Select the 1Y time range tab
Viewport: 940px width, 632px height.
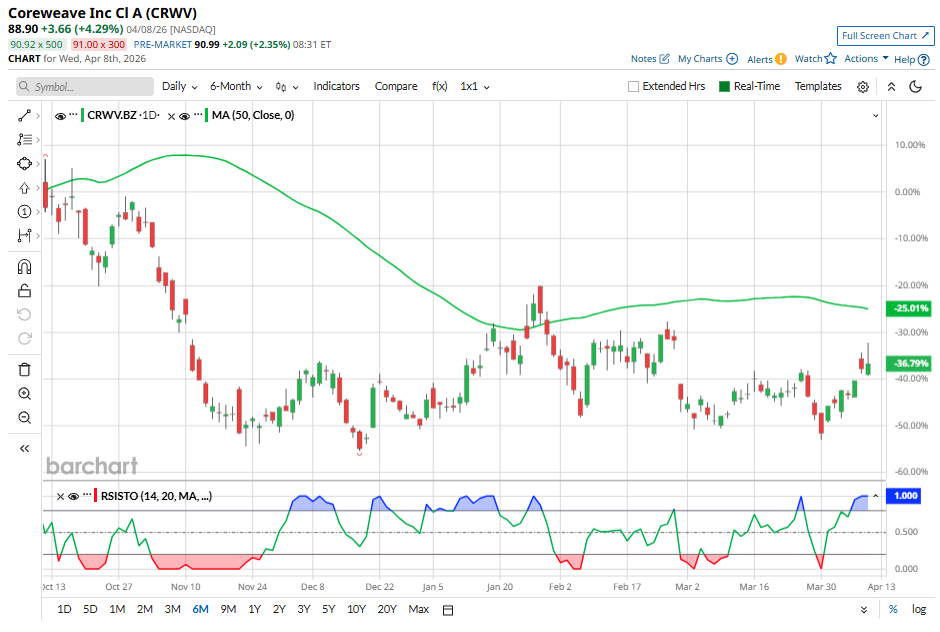coord(253,610)
